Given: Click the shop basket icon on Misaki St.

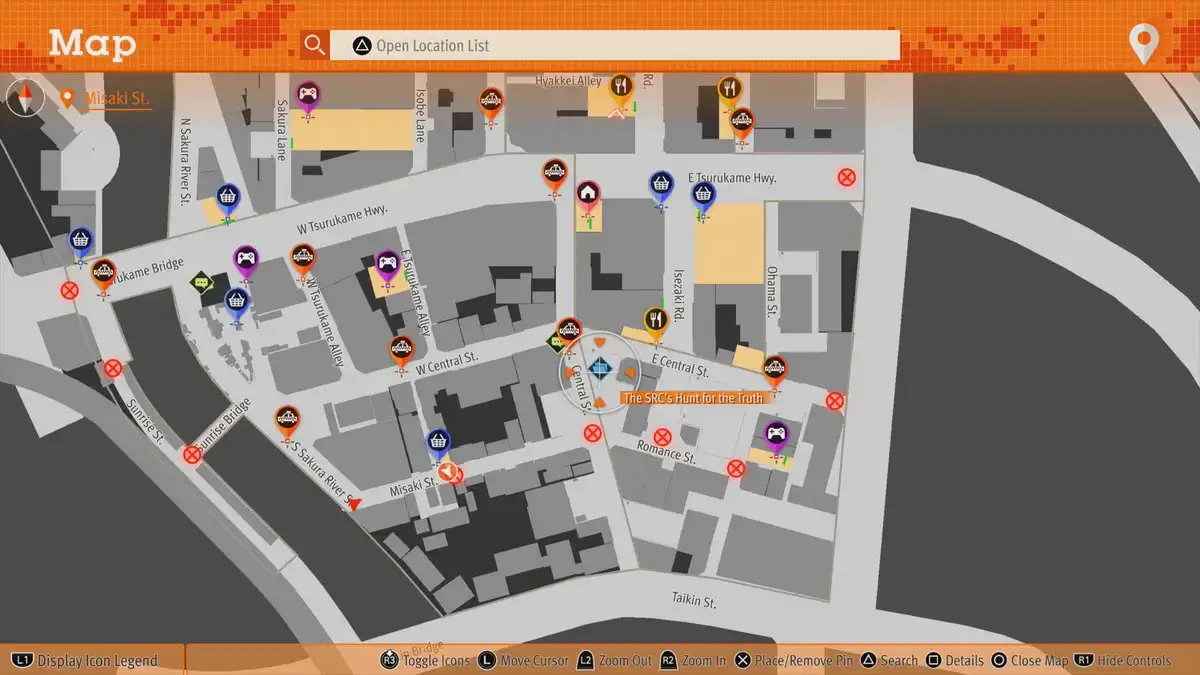Looking at the screenshot, I should [438, 441].
